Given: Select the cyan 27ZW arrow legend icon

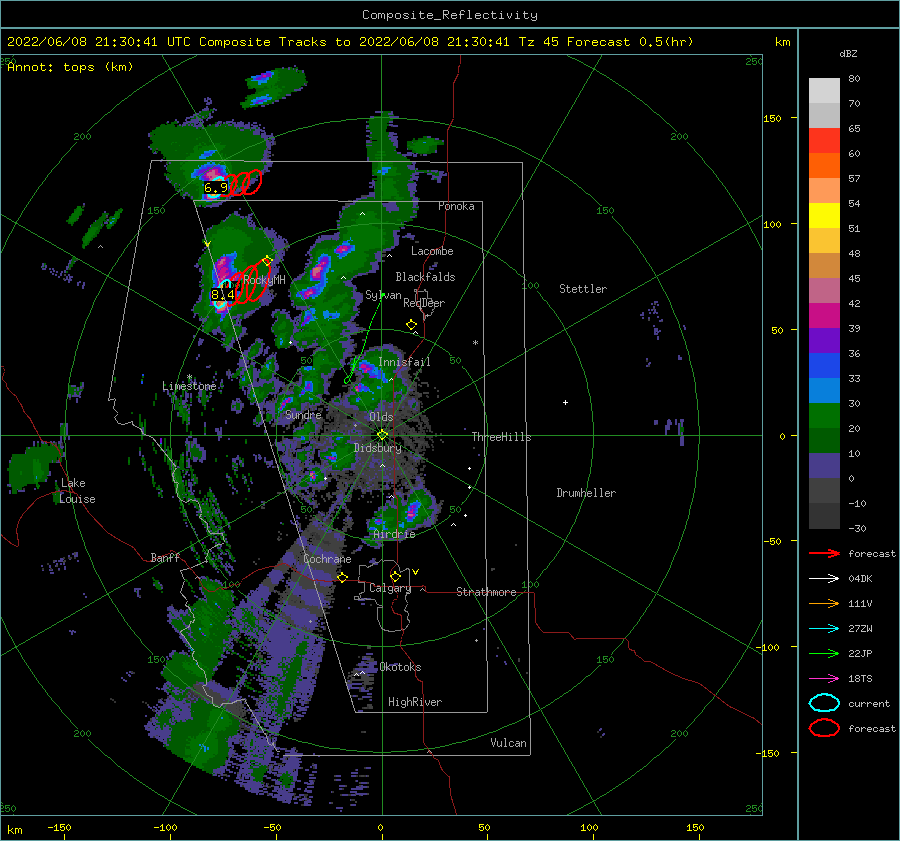Looking at the screenshot, I should tap(824, 629).
